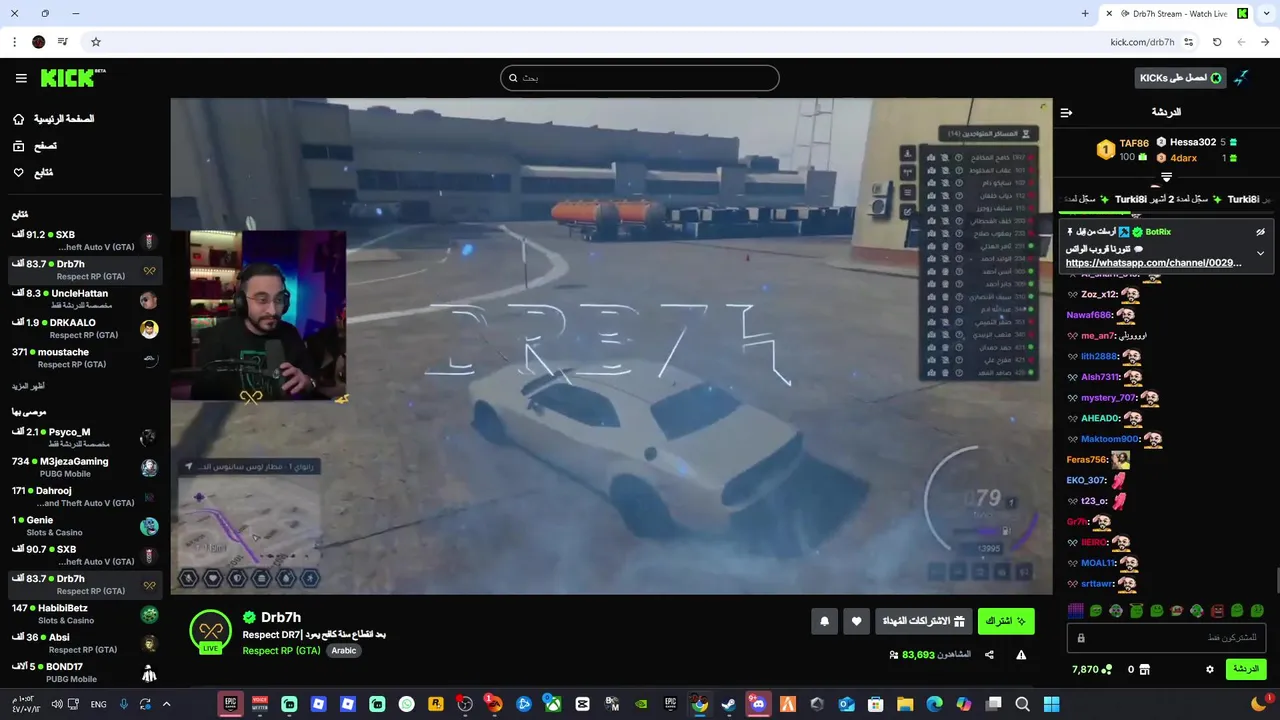Select red angry emote in emote bar
The height and width of the screenshot is (720, 1280).
[x=1217, y=610]
